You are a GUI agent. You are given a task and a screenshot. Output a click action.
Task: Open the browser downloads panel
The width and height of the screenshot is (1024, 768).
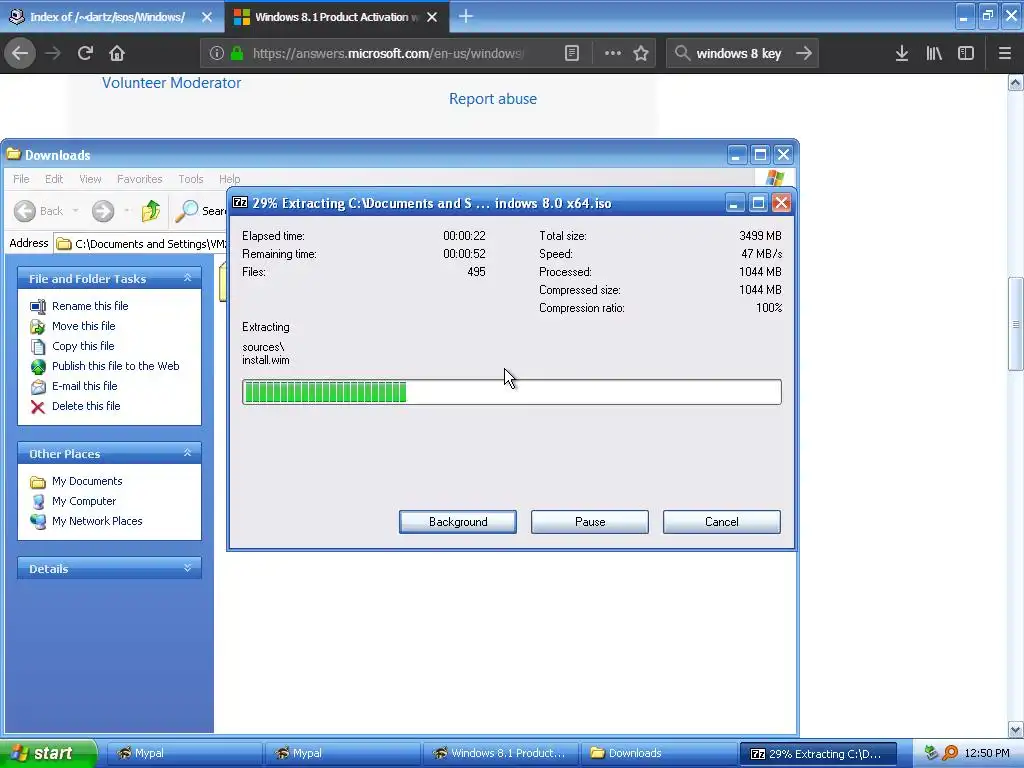click(902, 53)
